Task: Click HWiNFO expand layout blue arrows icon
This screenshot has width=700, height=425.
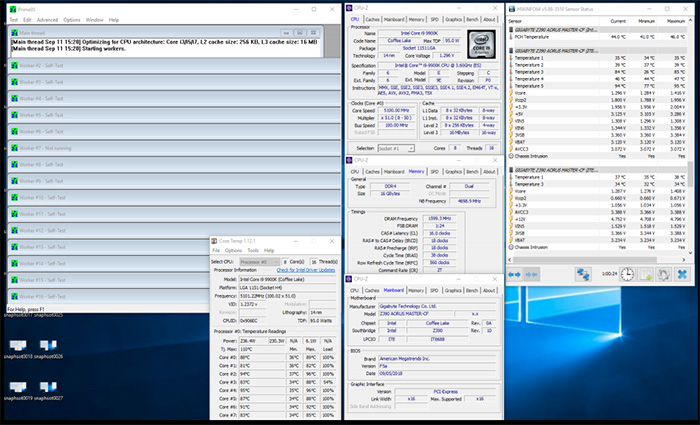Action: [x=514, y=274]
